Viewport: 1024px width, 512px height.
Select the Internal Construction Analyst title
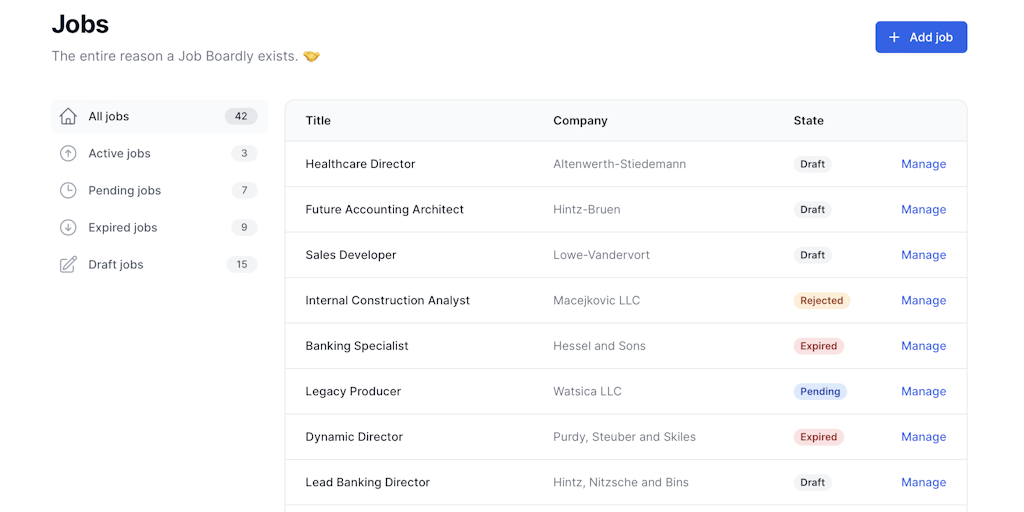click(x=388, y=300)
